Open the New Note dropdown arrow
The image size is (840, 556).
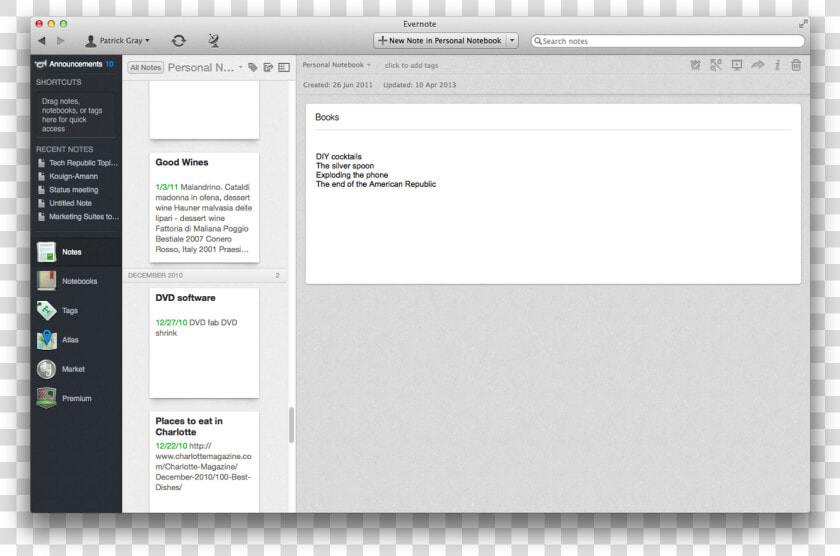click(512, 41)
